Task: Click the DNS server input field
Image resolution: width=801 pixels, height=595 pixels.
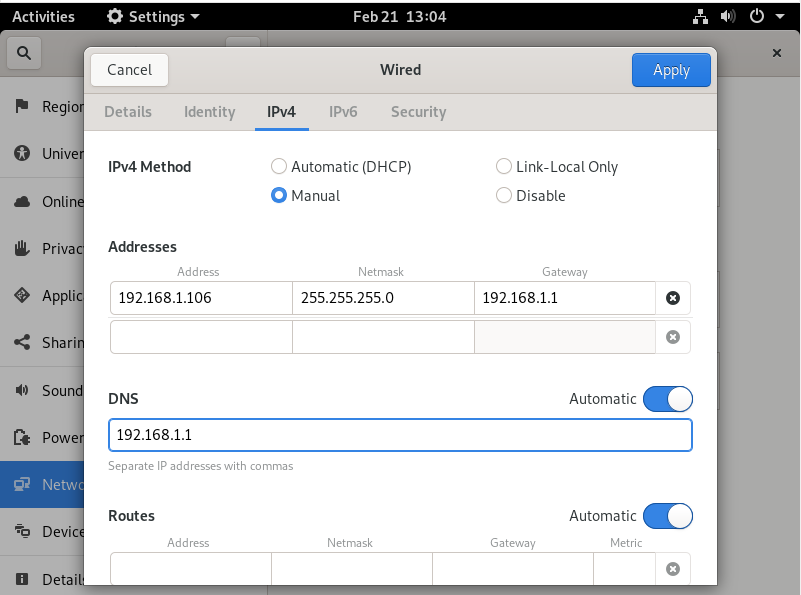Action: pyautogui.click(x=400, y=435)
